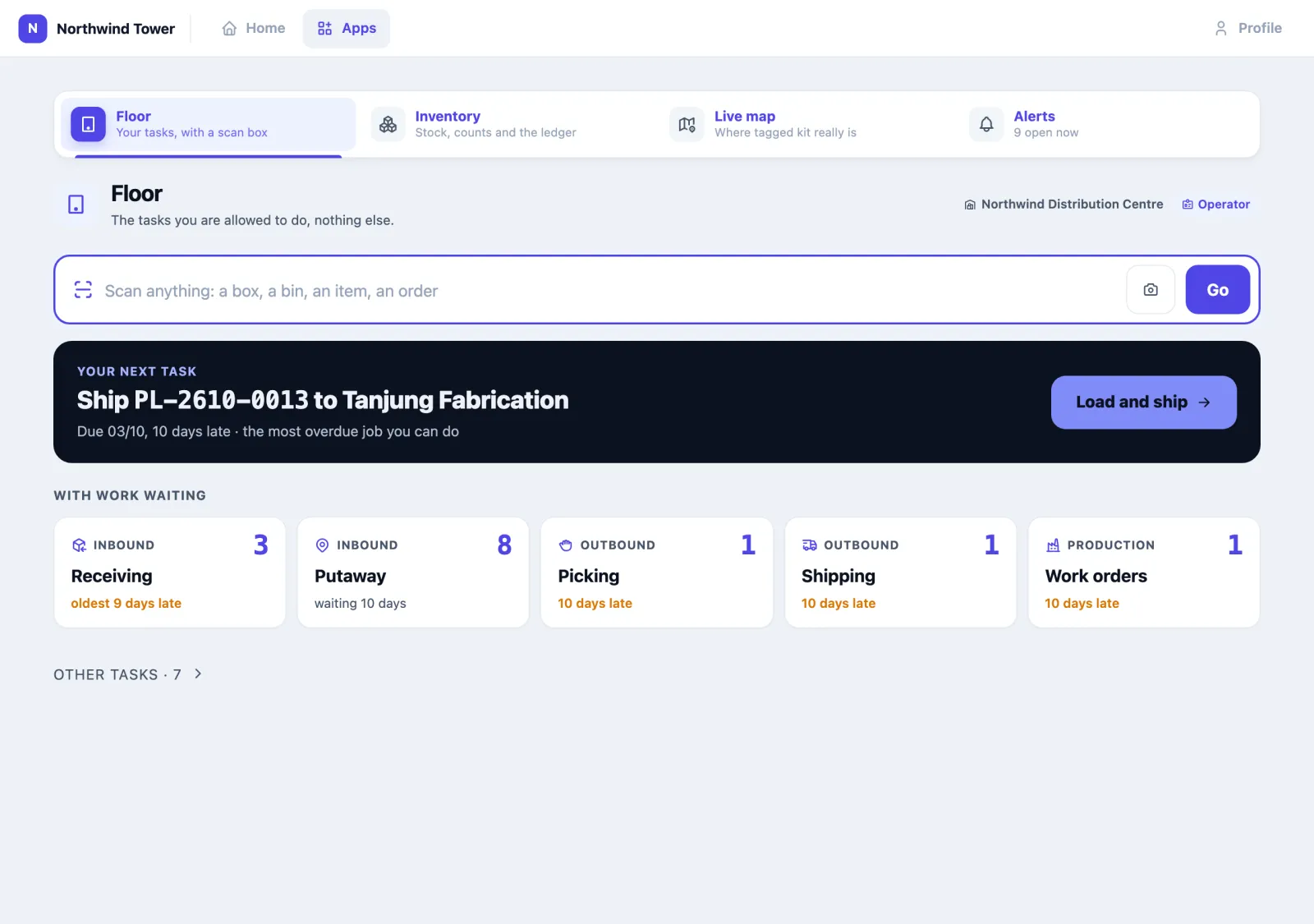Click the Shipping truck icon
1314x924 pixels.
(810, 545)
